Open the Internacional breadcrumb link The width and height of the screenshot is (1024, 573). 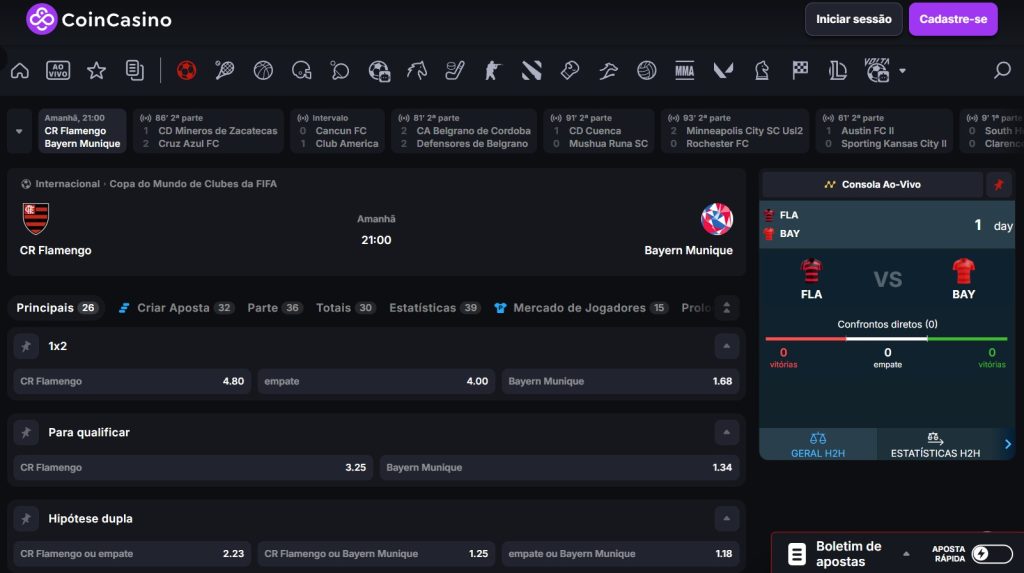[67, 184]
